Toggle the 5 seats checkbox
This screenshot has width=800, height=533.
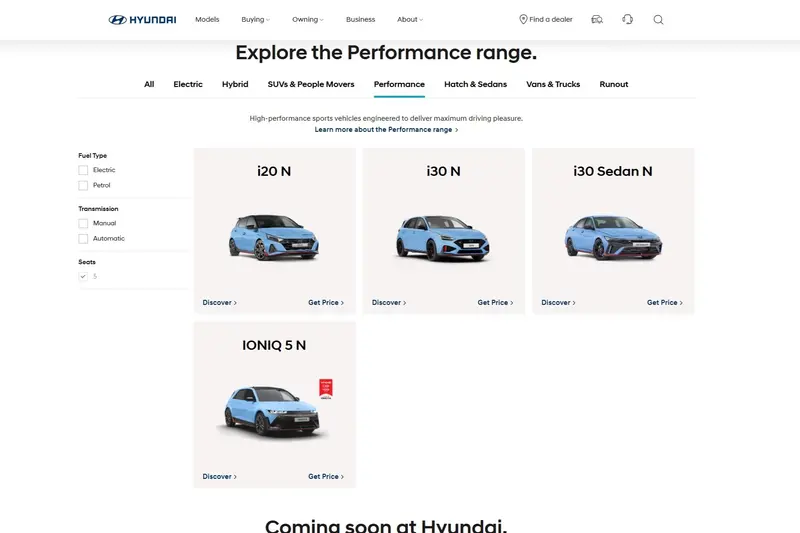pyautogui.click(x=83, y=276)
